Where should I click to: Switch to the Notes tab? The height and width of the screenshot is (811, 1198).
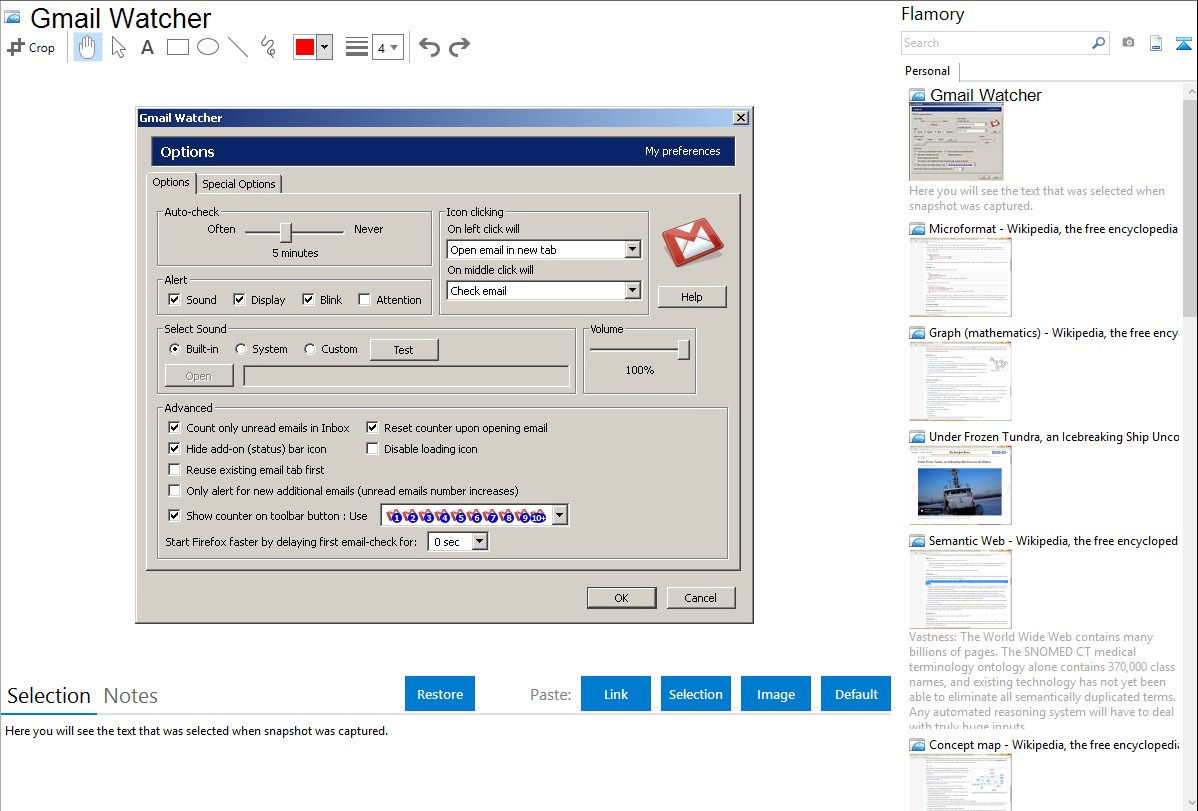point(131,696)
